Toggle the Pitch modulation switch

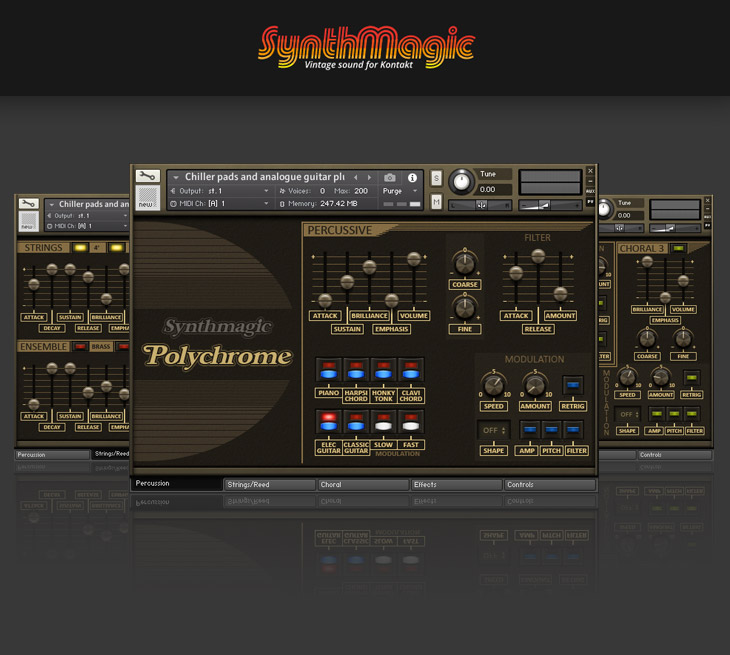coord(551,429)
